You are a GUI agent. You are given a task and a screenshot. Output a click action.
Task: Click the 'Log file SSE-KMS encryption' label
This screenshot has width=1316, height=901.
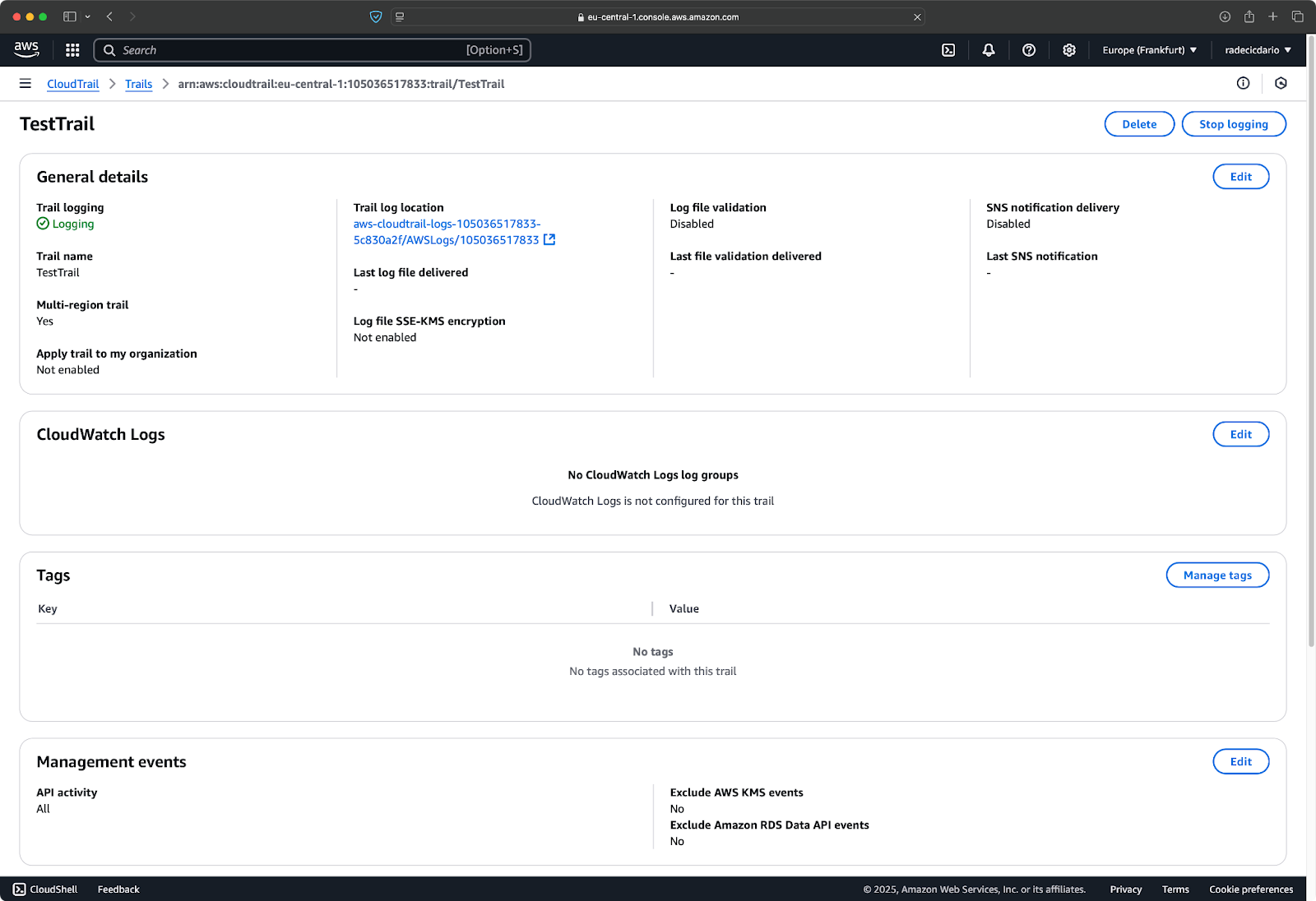pos(429,321)
